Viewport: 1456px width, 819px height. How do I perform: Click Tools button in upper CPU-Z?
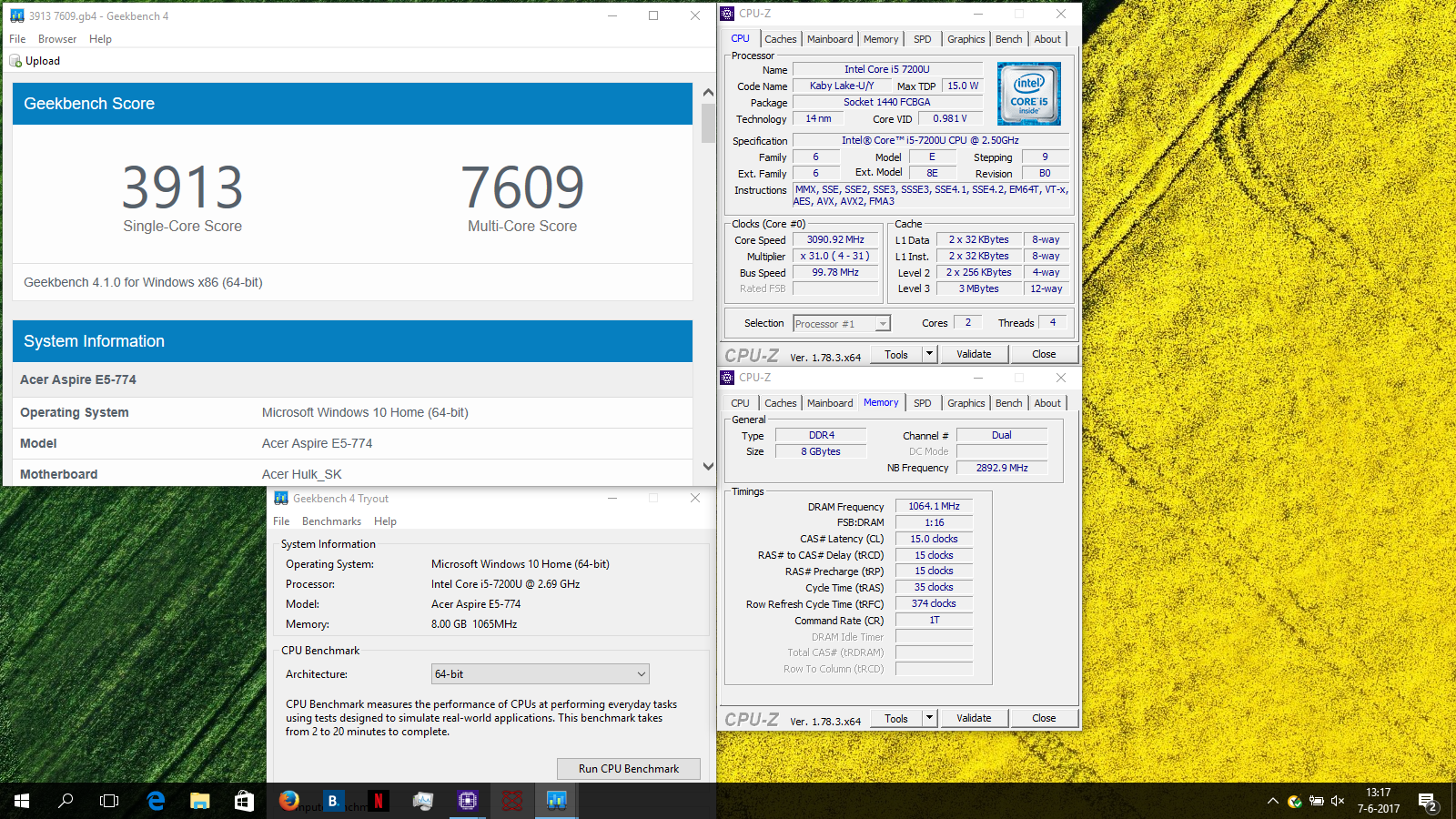[x=896, y=354]
